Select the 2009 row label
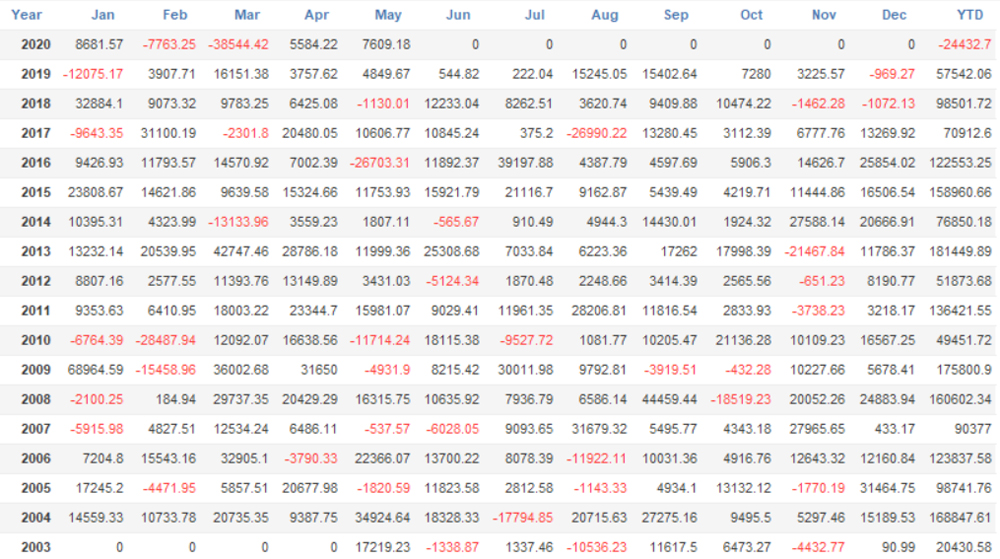Screen dimensions: 1000x559 coord(33,370)
